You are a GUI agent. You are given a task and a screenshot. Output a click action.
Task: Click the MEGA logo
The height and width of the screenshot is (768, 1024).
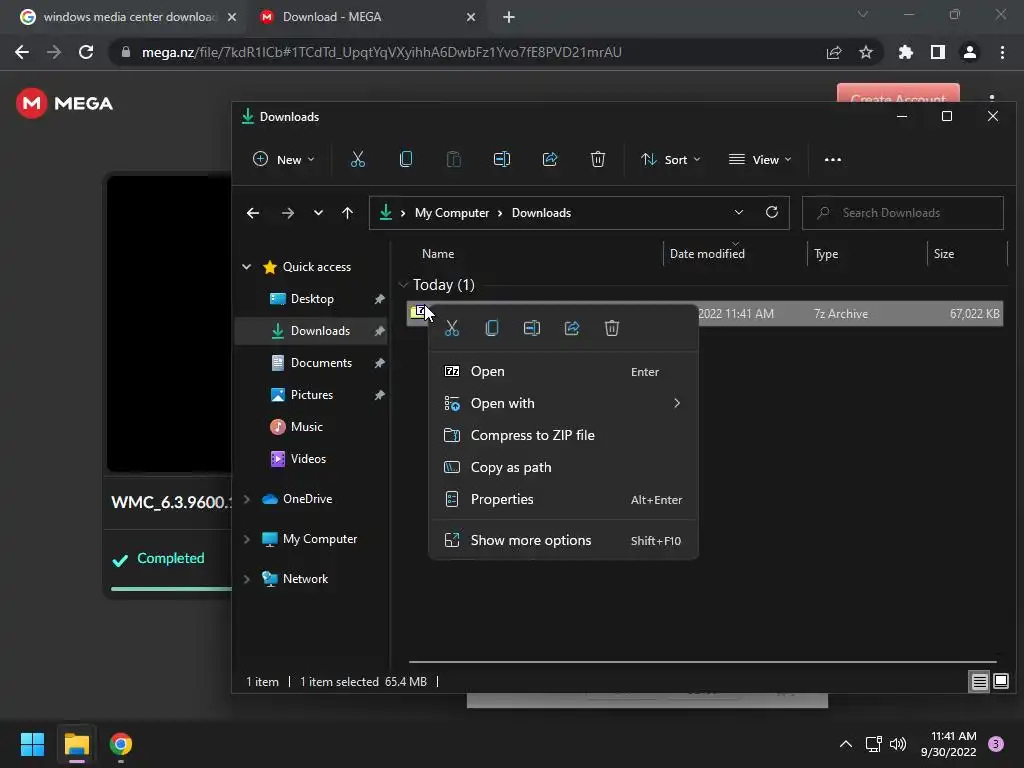click(x=64, y=103)
